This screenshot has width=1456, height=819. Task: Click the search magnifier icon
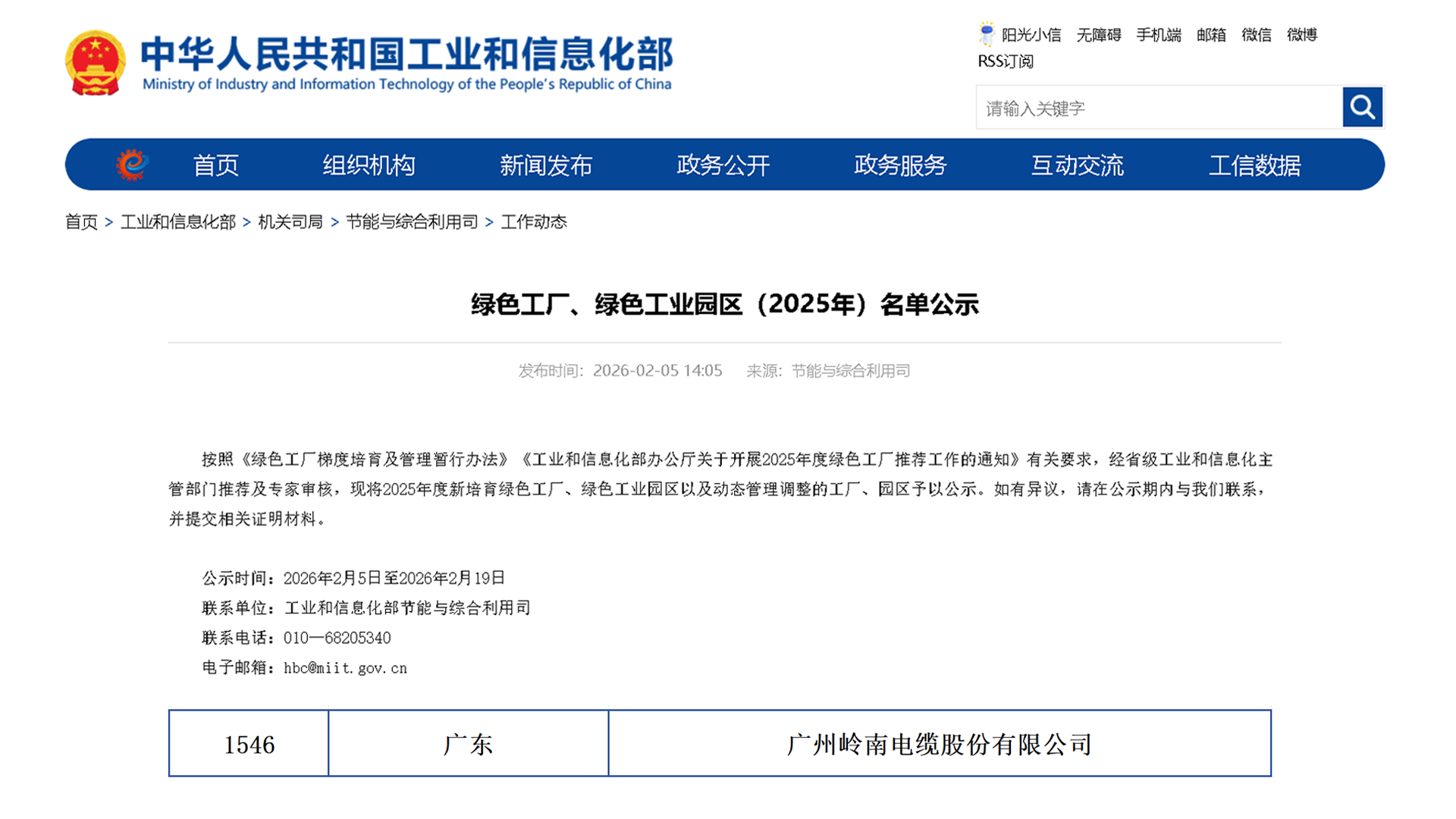(x=1363, y=107)
